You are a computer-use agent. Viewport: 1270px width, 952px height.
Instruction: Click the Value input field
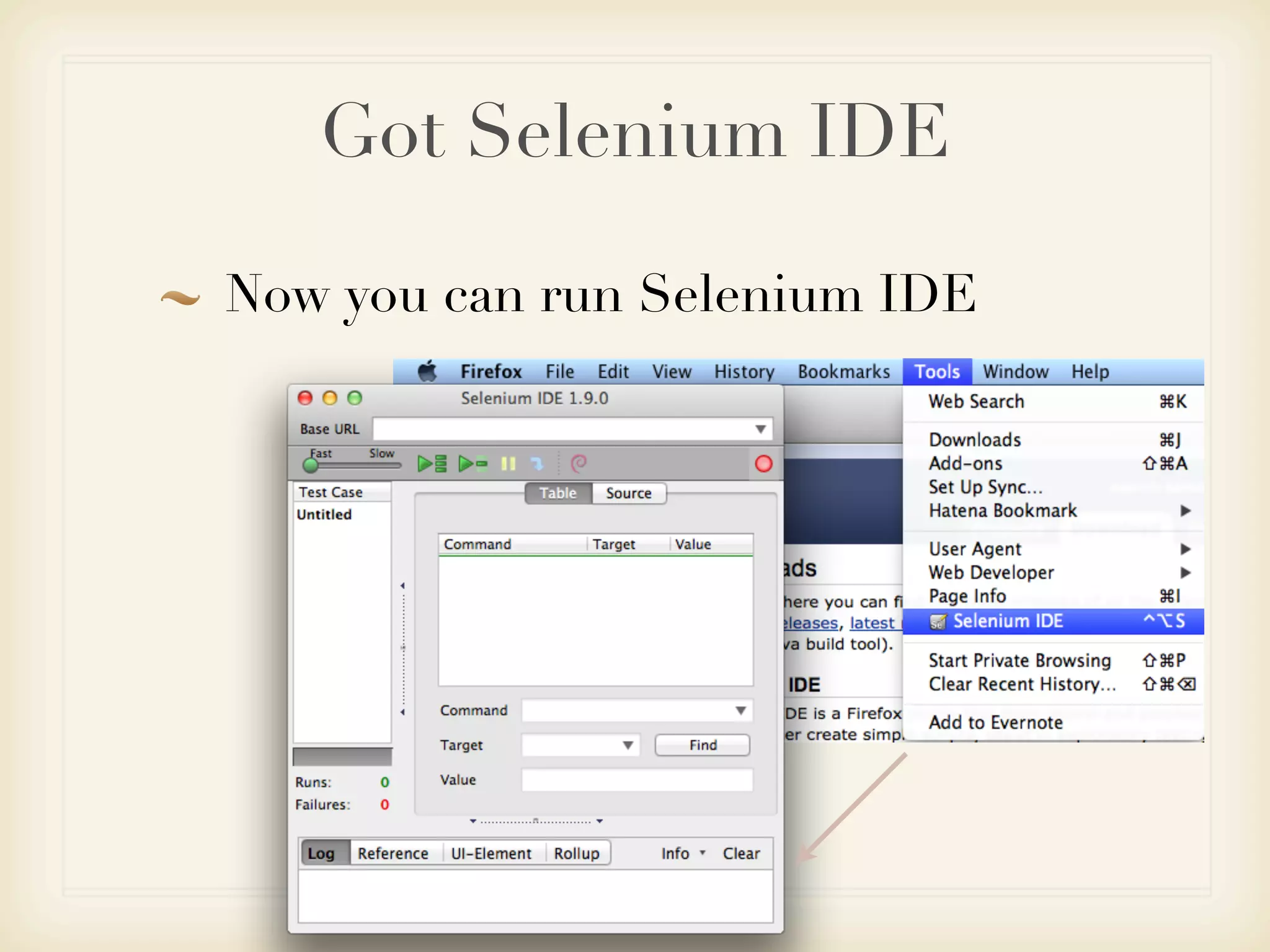(637, 780)
